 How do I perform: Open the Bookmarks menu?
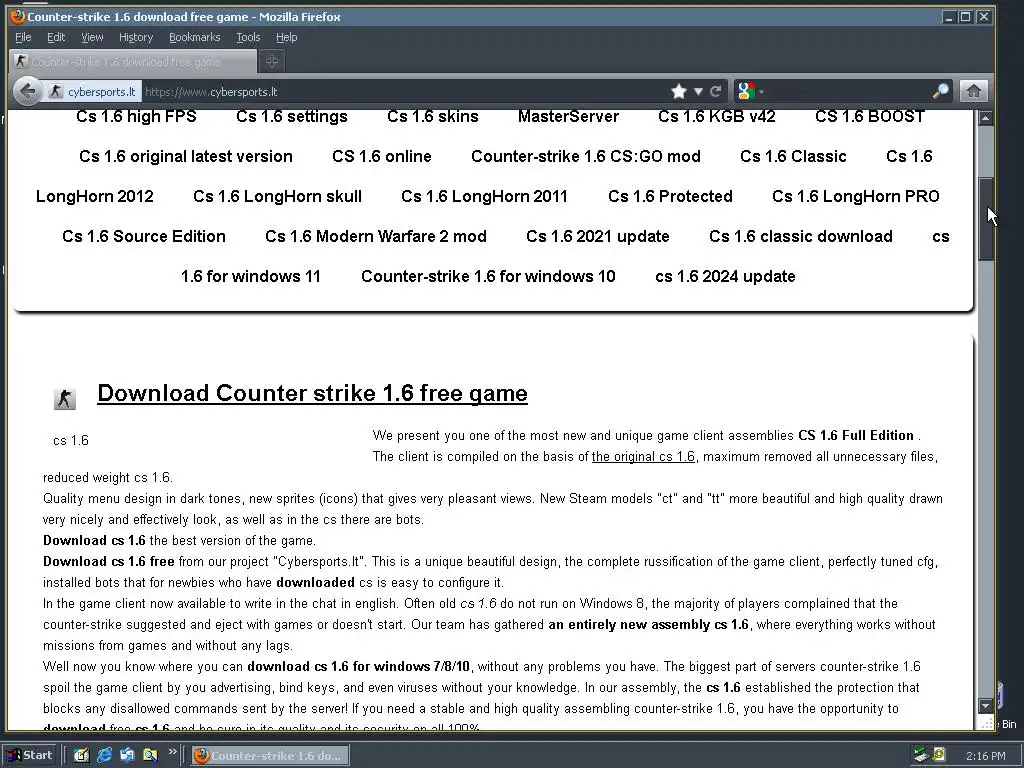(195, 37)
